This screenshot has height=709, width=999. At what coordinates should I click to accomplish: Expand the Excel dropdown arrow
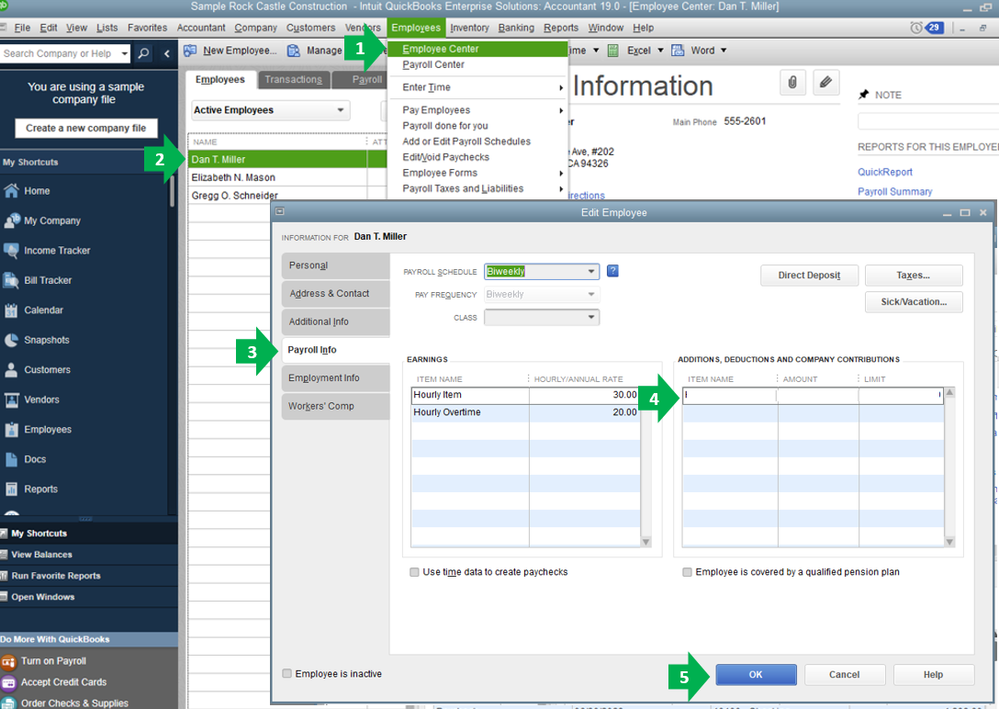[660, 50]
